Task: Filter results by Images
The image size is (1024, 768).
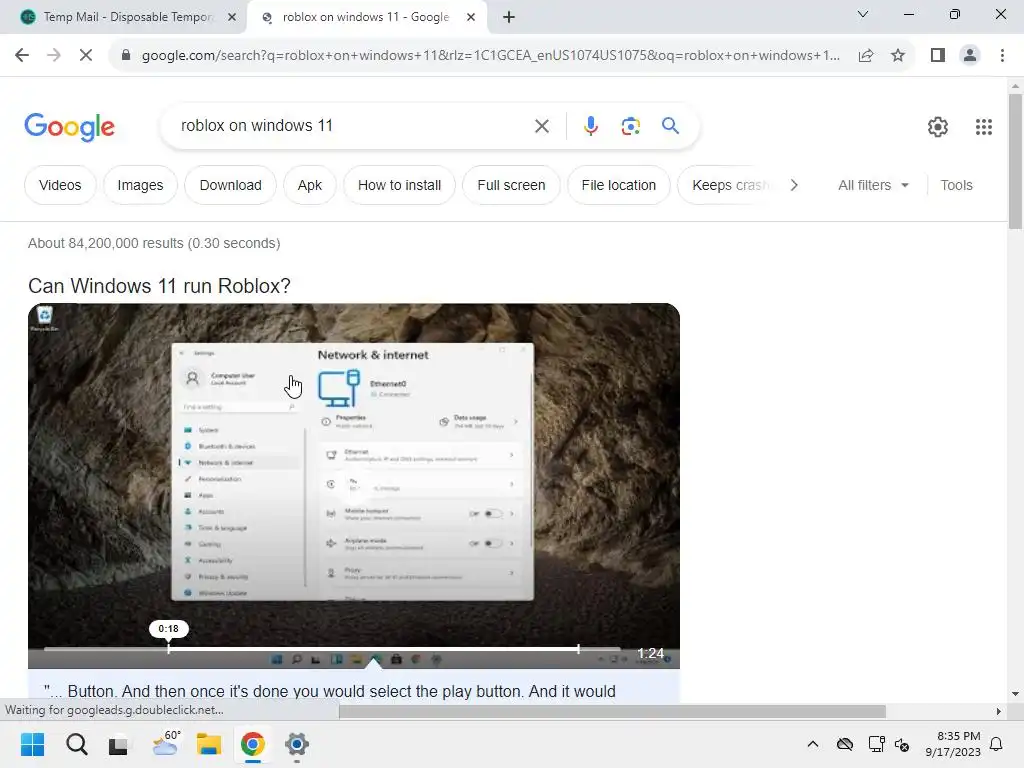Action: pos(140,185)
